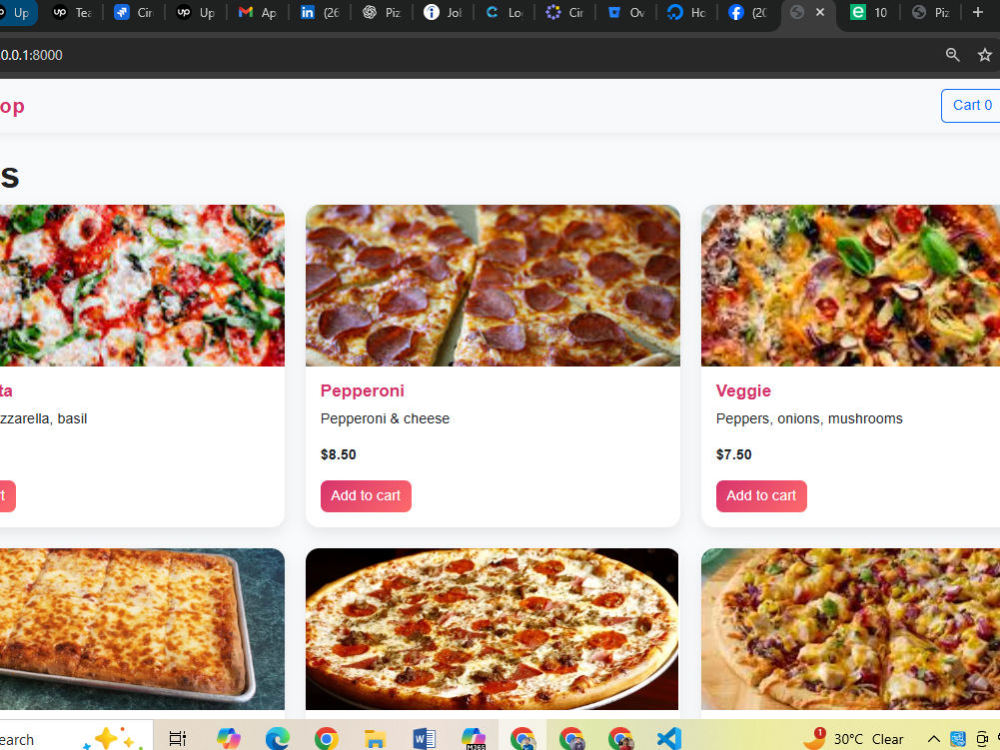Click the Veggie pizza photo
1000x750 pixels.
click(x=850, y=285)
